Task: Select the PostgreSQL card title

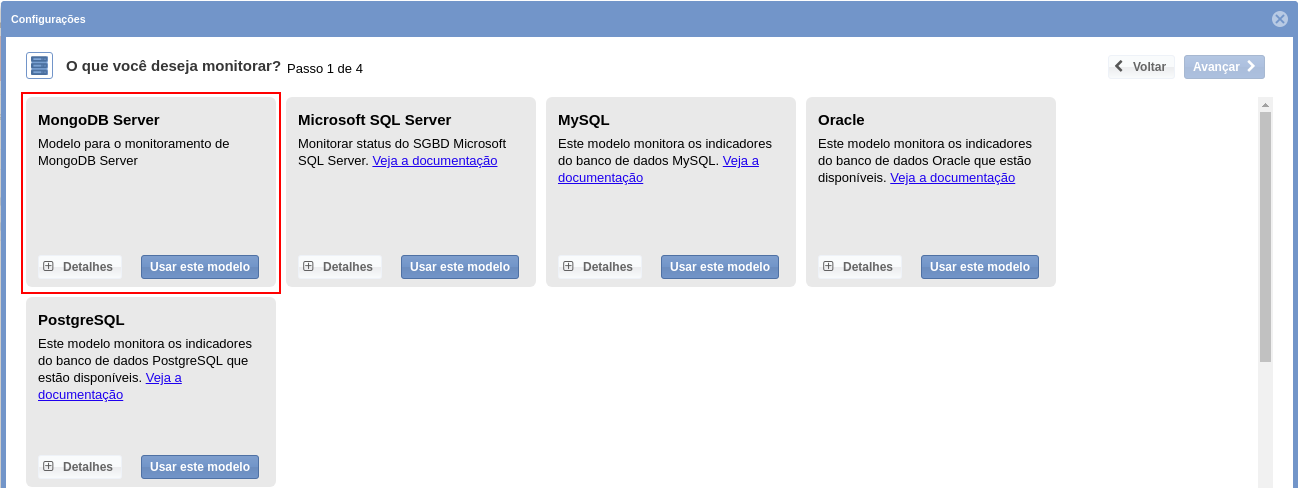Action: tap(81, 320)
